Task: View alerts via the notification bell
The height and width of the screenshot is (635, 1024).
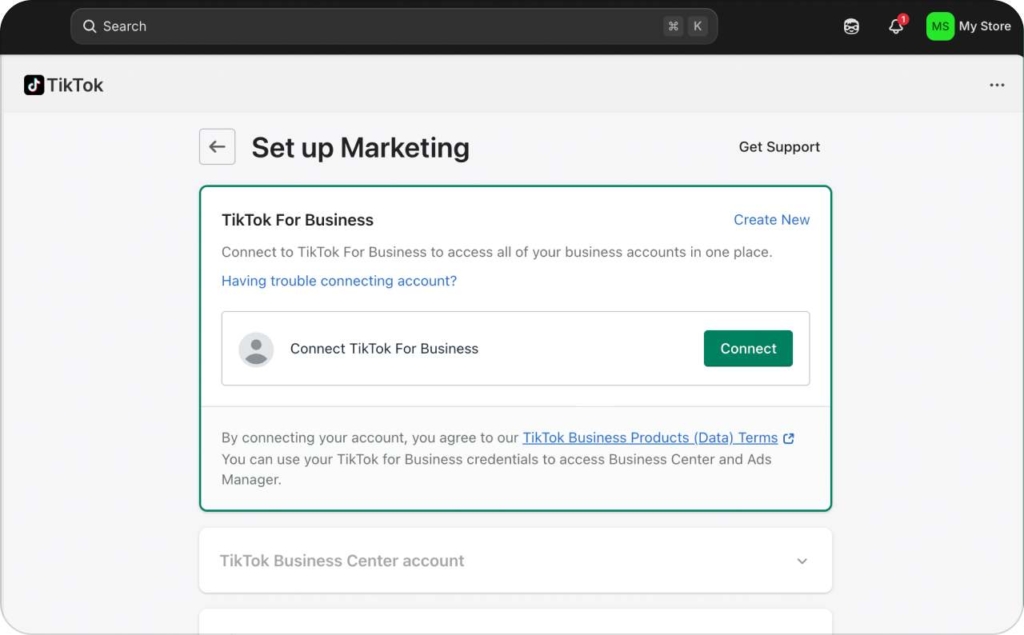Action: pos(895,27)
